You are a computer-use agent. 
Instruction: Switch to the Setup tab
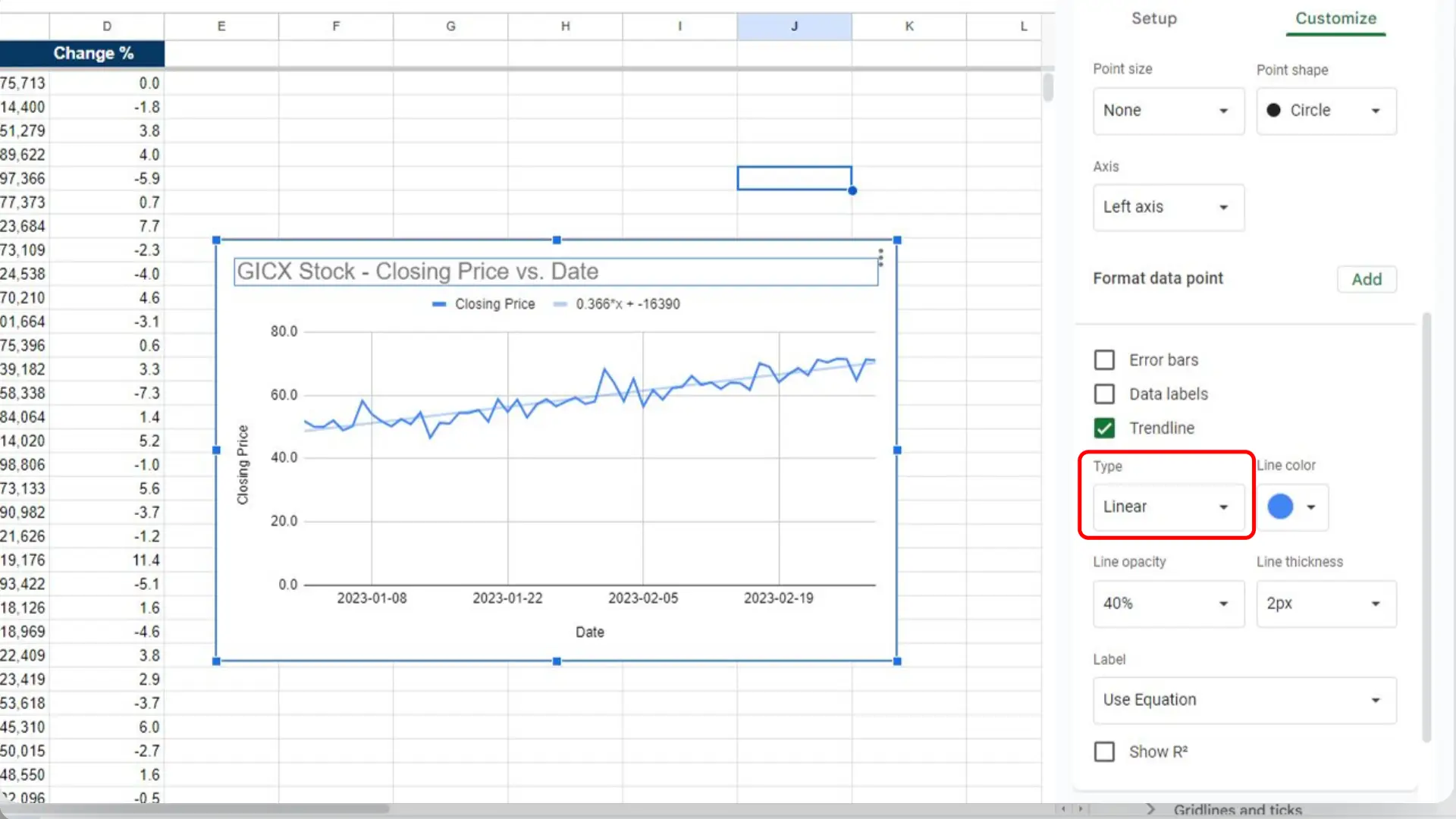coord(1154,18)
